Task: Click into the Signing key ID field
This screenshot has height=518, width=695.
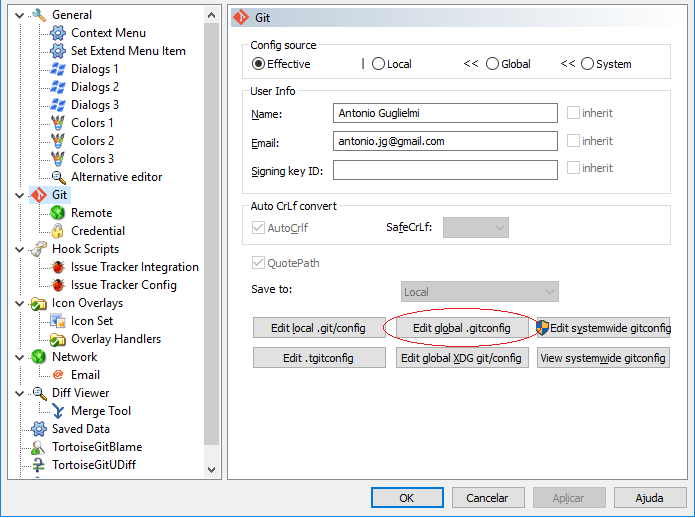Action: point(445,170)
